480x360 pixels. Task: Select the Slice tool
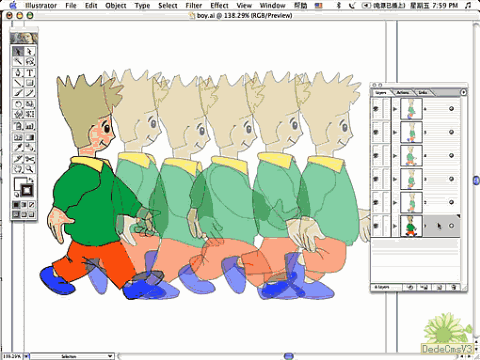click(x=18, y=159)
